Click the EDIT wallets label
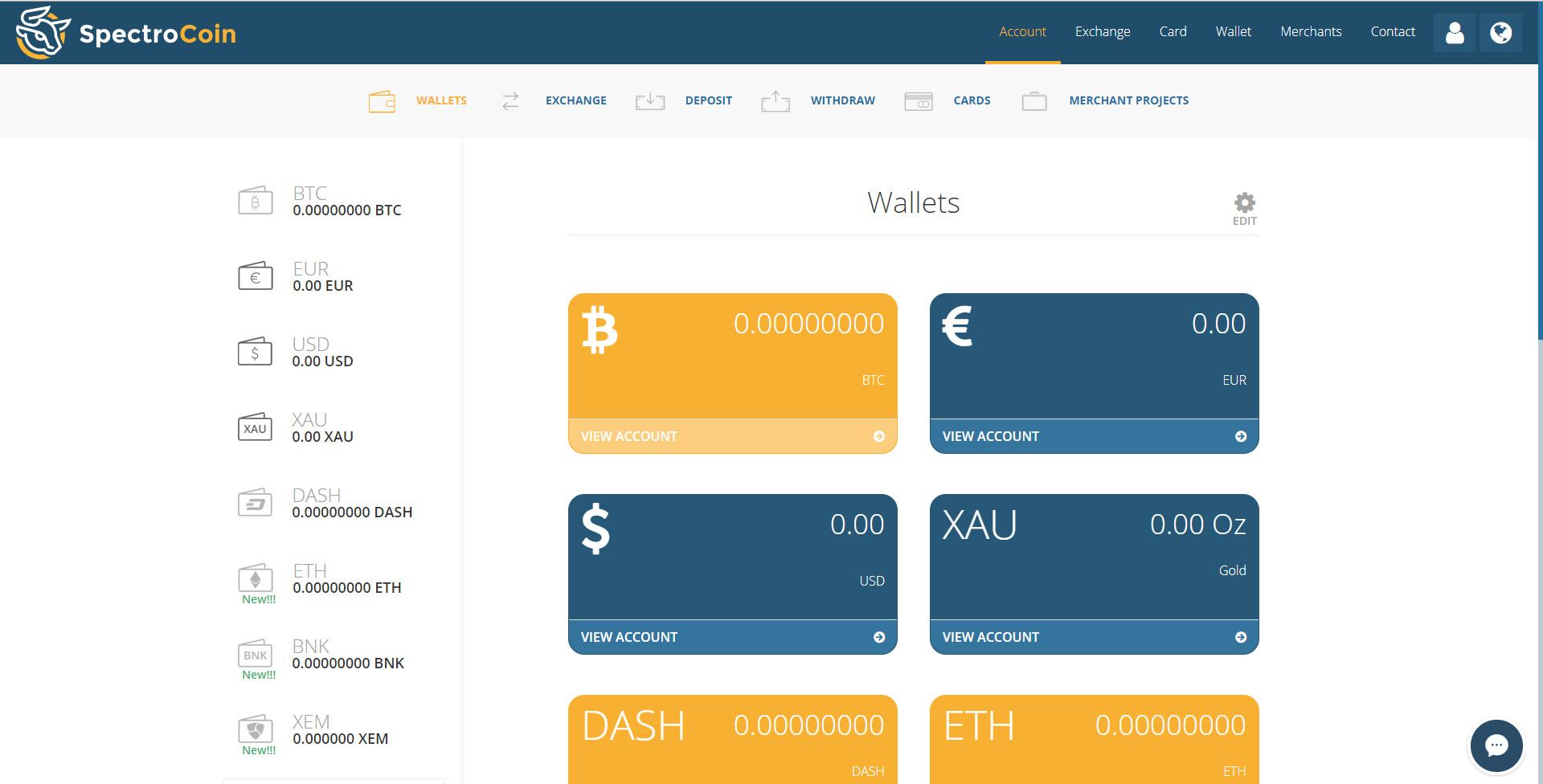The width and height of the screenshot is (1543, 784). point(1245,222)
